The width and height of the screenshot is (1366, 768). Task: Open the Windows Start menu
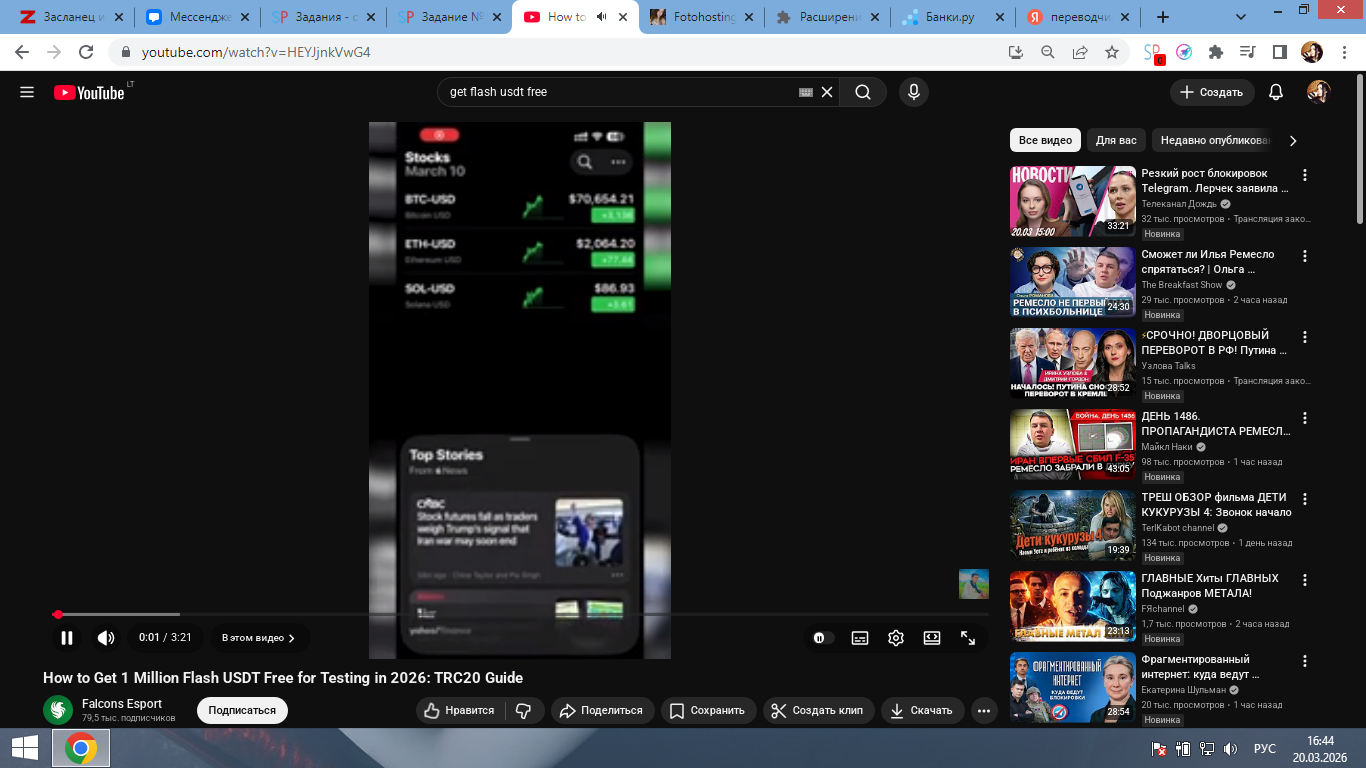[x=25, y=748]
